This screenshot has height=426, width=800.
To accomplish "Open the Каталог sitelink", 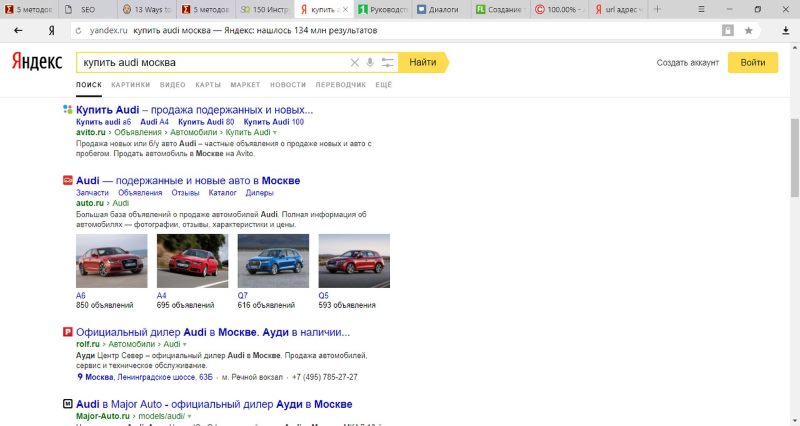I will (222, 193).
